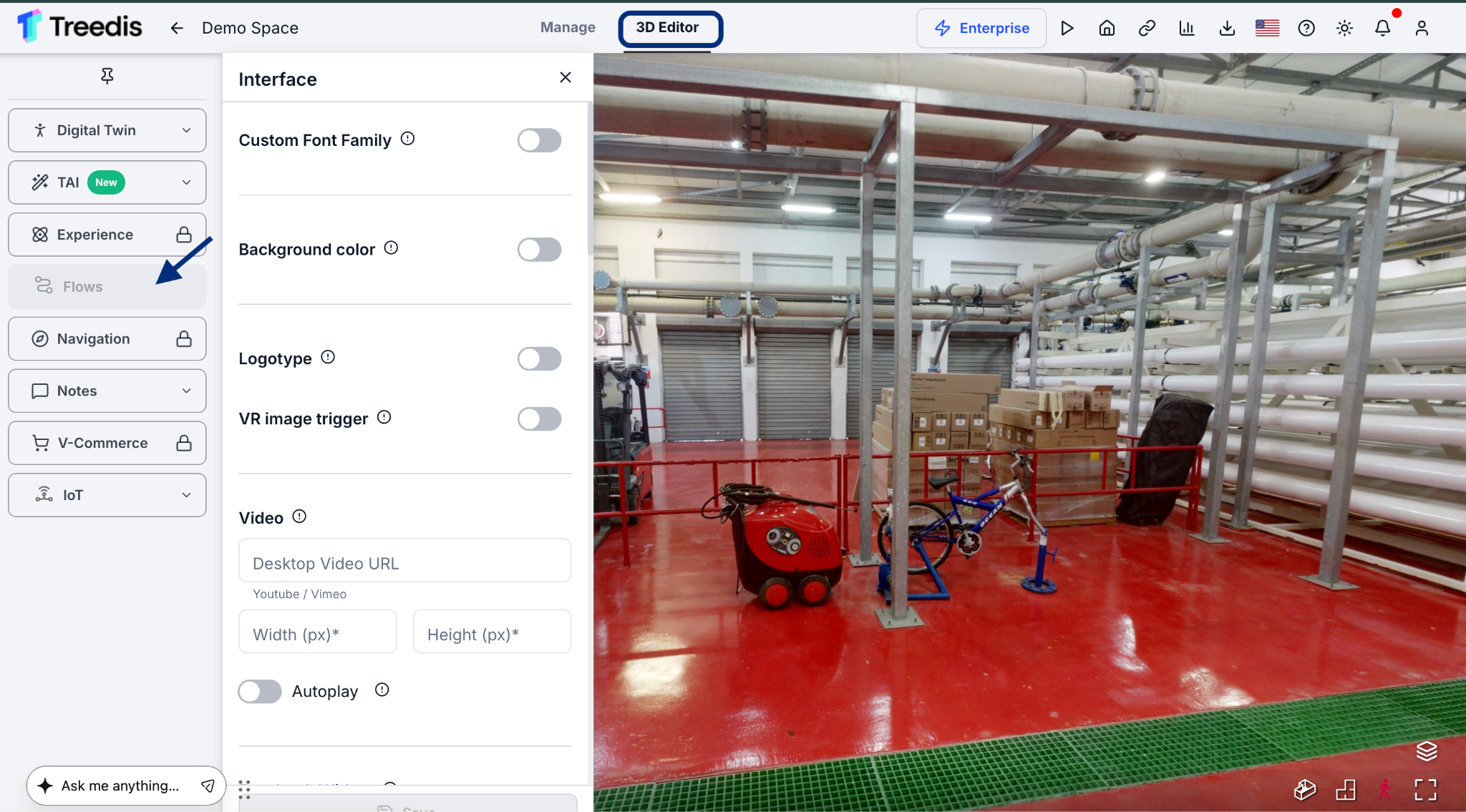The image size is (1466, 812).
Task: Open the Flows sidebar item
Action: (x=107, y=287)
